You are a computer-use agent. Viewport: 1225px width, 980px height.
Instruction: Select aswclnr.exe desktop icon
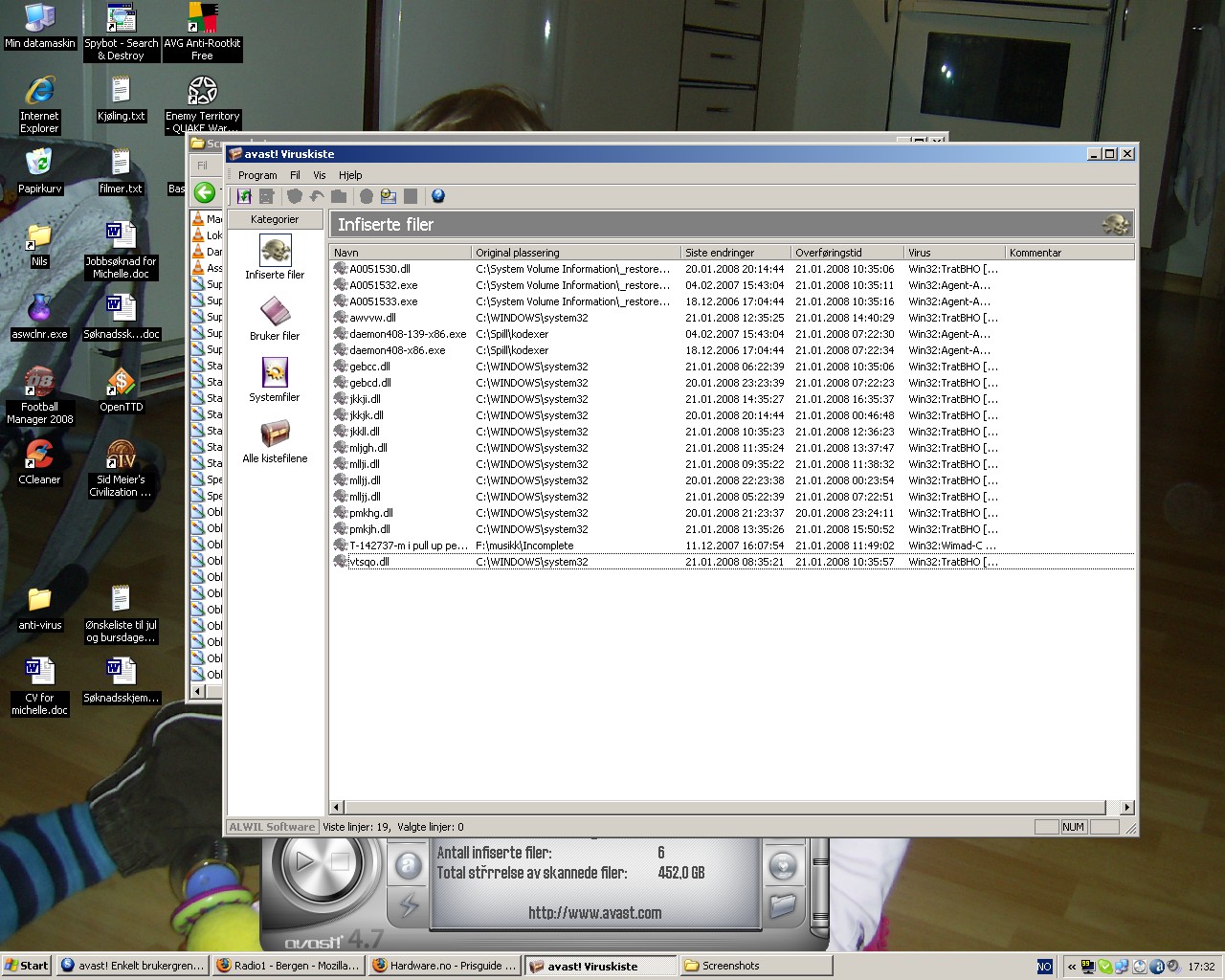[x=39, y=317]
